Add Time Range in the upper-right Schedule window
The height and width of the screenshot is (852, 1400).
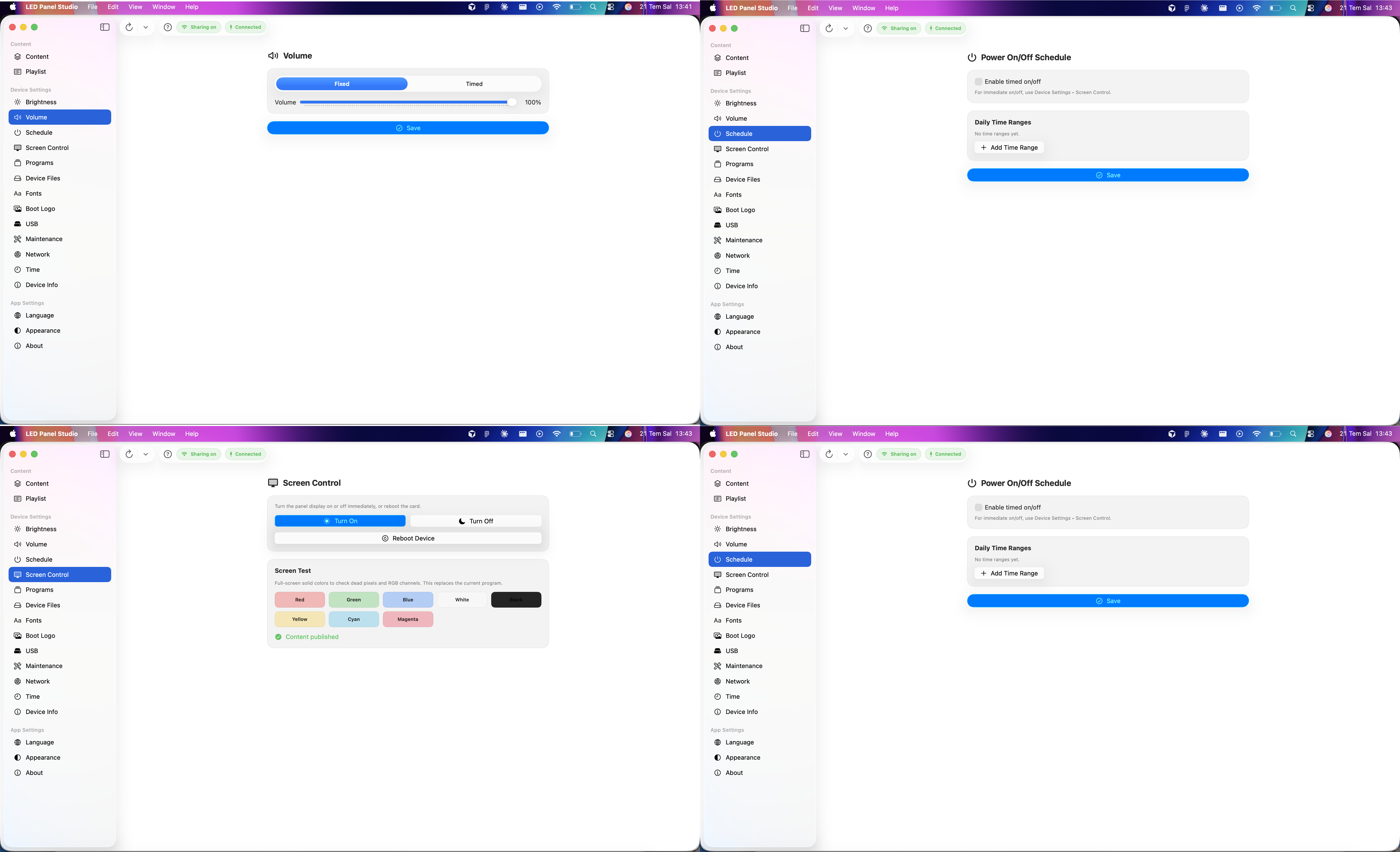tap(1009, 148)
